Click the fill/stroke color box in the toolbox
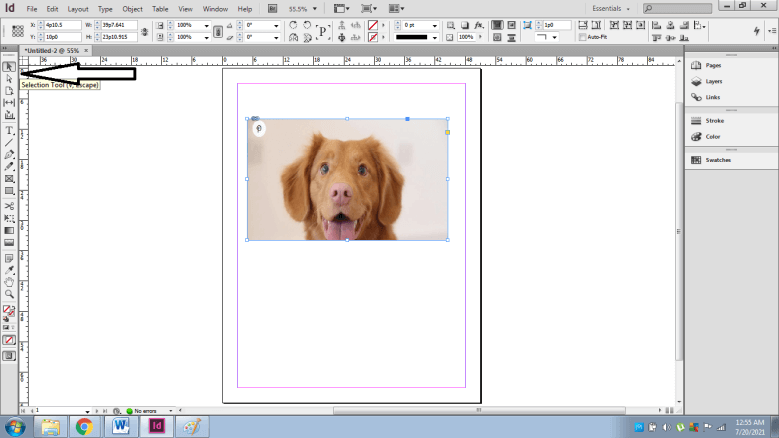Screen dimensions: 779x438 pyautogui.click(x=8, y=310)
